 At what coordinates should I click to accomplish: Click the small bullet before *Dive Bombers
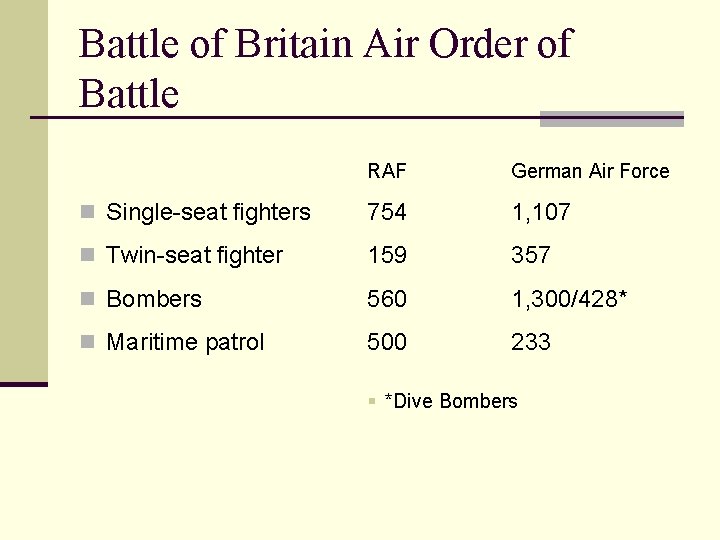[x=371, y=402]
